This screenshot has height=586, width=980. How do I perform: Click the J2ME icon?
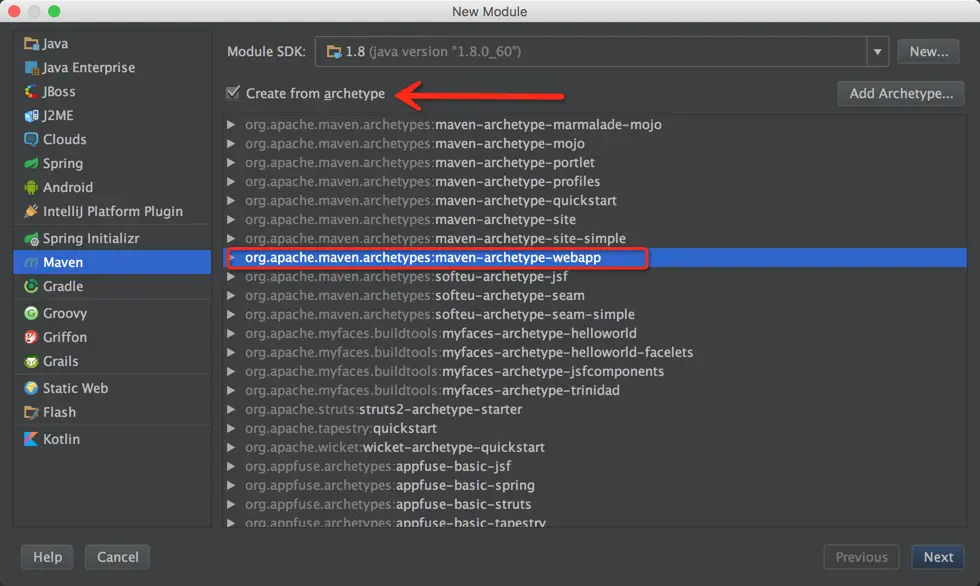click(31, 116)
